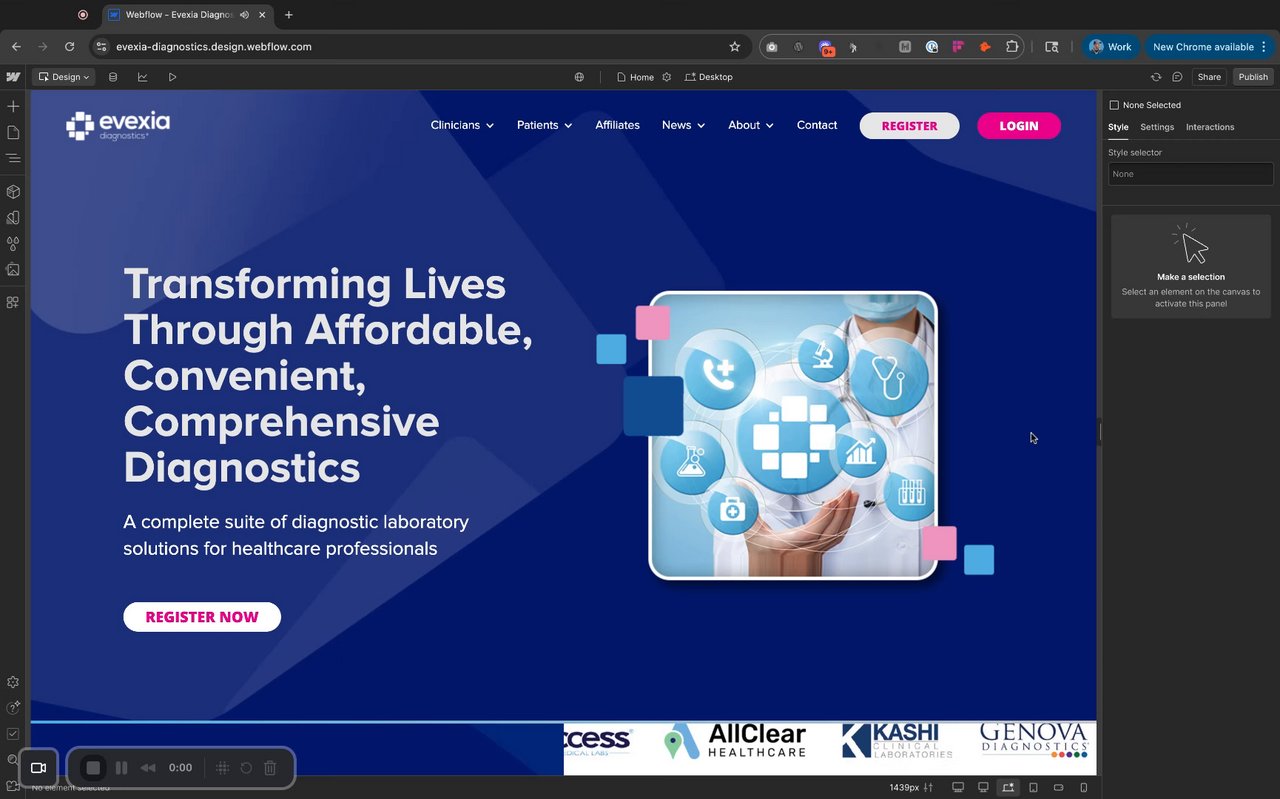Open the comments icon near Share
Screen dimensions: 1280x799
(x=1177, y=77)
